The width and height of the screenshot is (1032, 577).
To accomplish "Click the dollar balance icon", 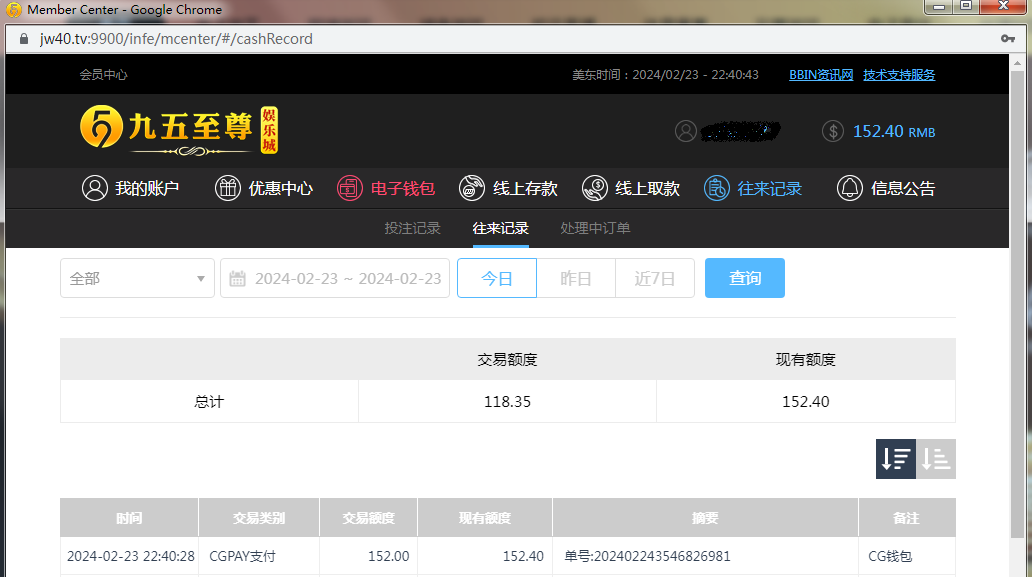I will coord(833,131).
